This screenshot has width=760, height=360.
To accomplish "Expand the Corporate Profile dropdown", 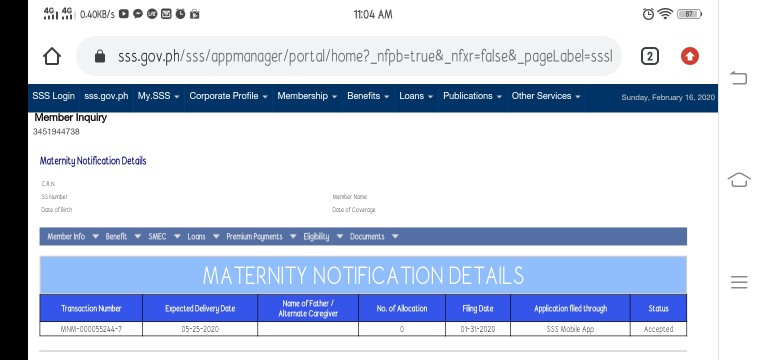I will pyautogui.click(x=228, y=96).
